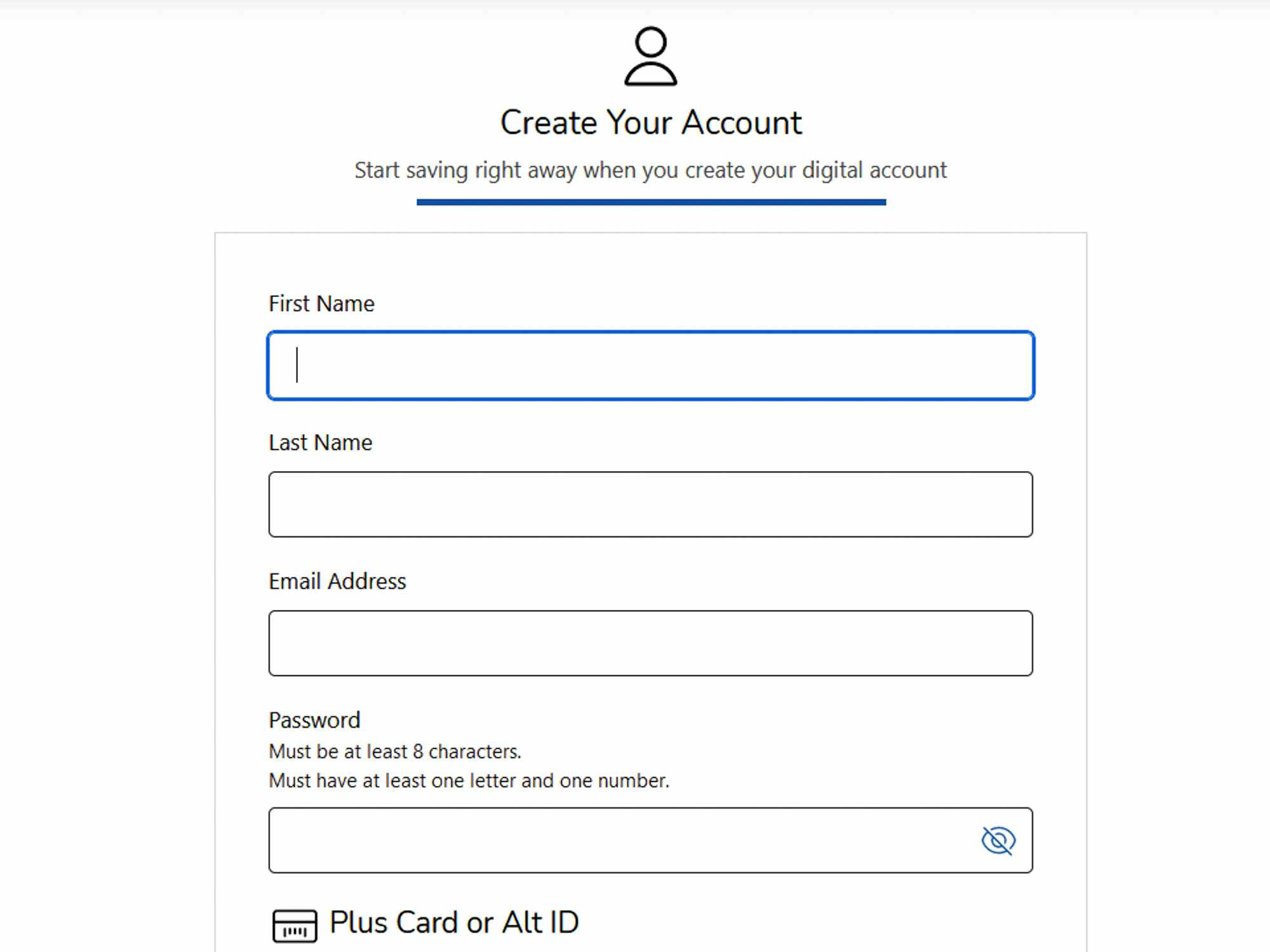The width and height of the screenshot is (1270, 952).
Task: Click the Password label text
Action: click(x=314, y=720)
